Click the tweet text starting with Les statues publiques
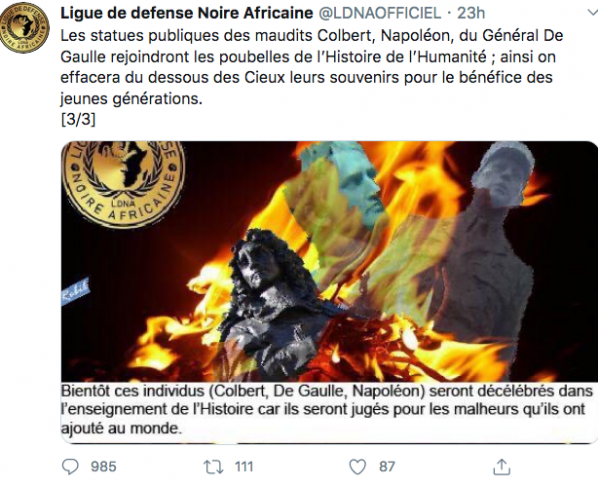This screenshot has height=487, width=598. (312, 67)
